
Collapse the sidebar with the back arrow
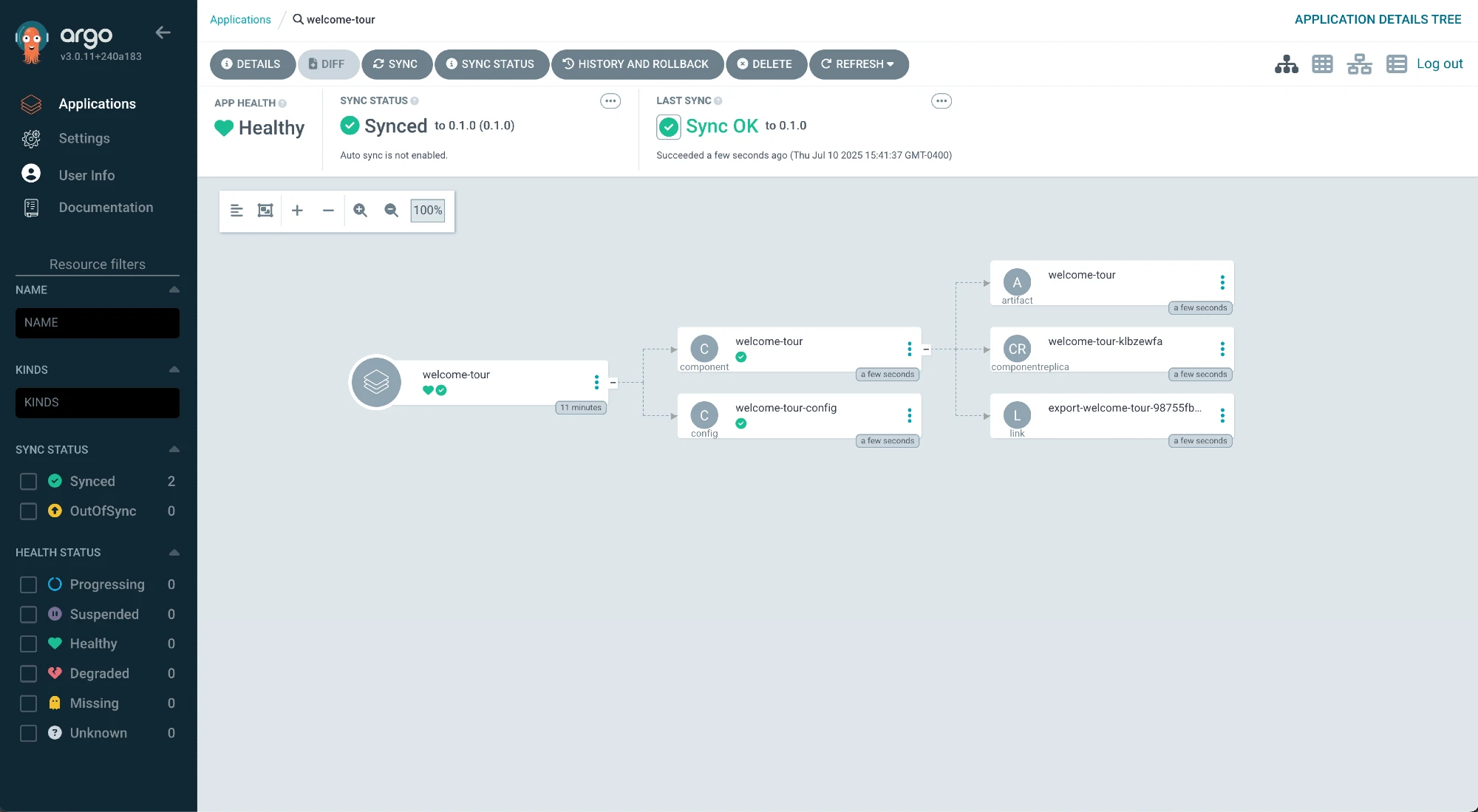pos(163,33)
